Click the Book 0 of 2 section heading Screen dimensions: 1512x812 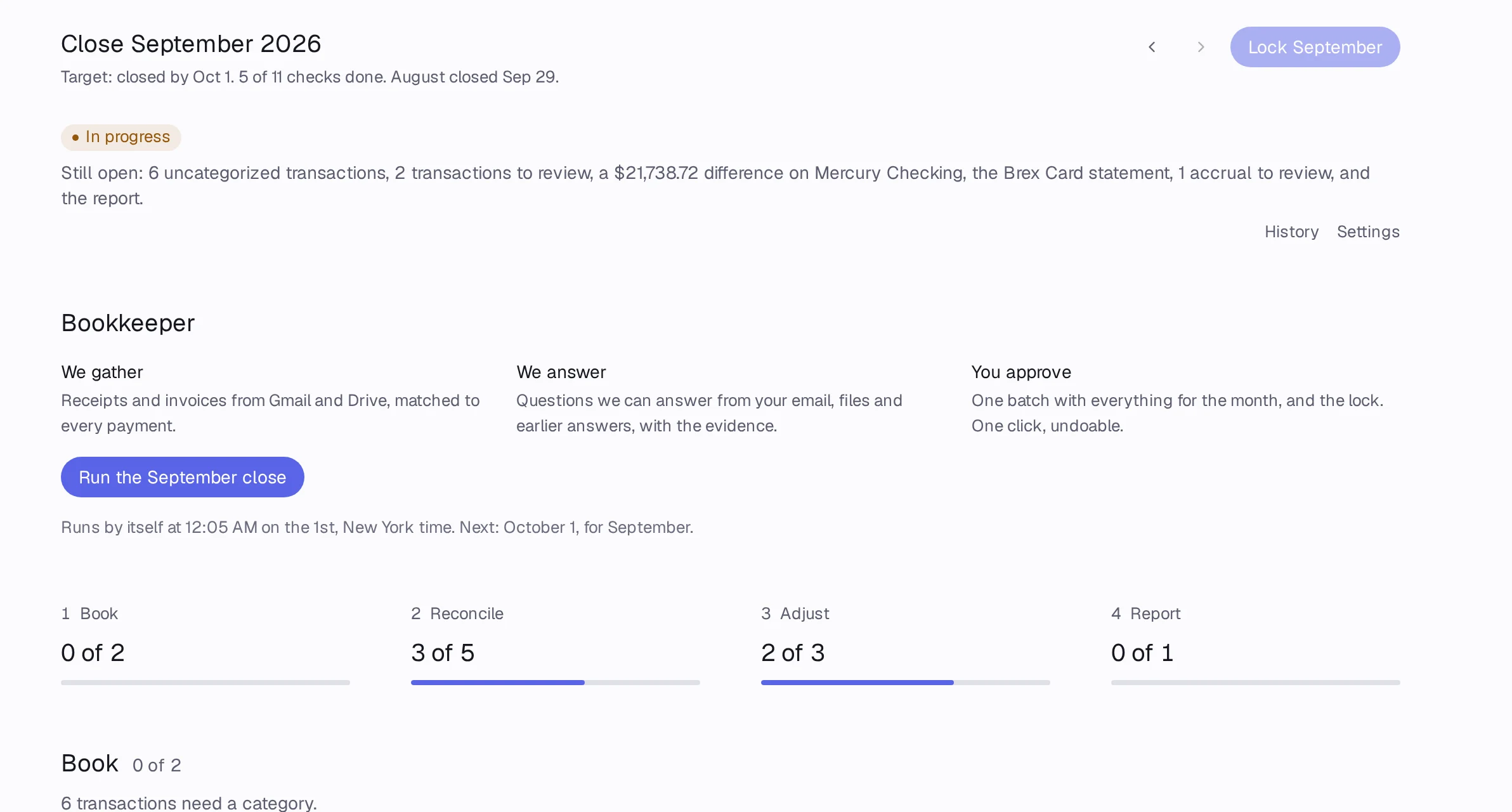click(121, 763)
